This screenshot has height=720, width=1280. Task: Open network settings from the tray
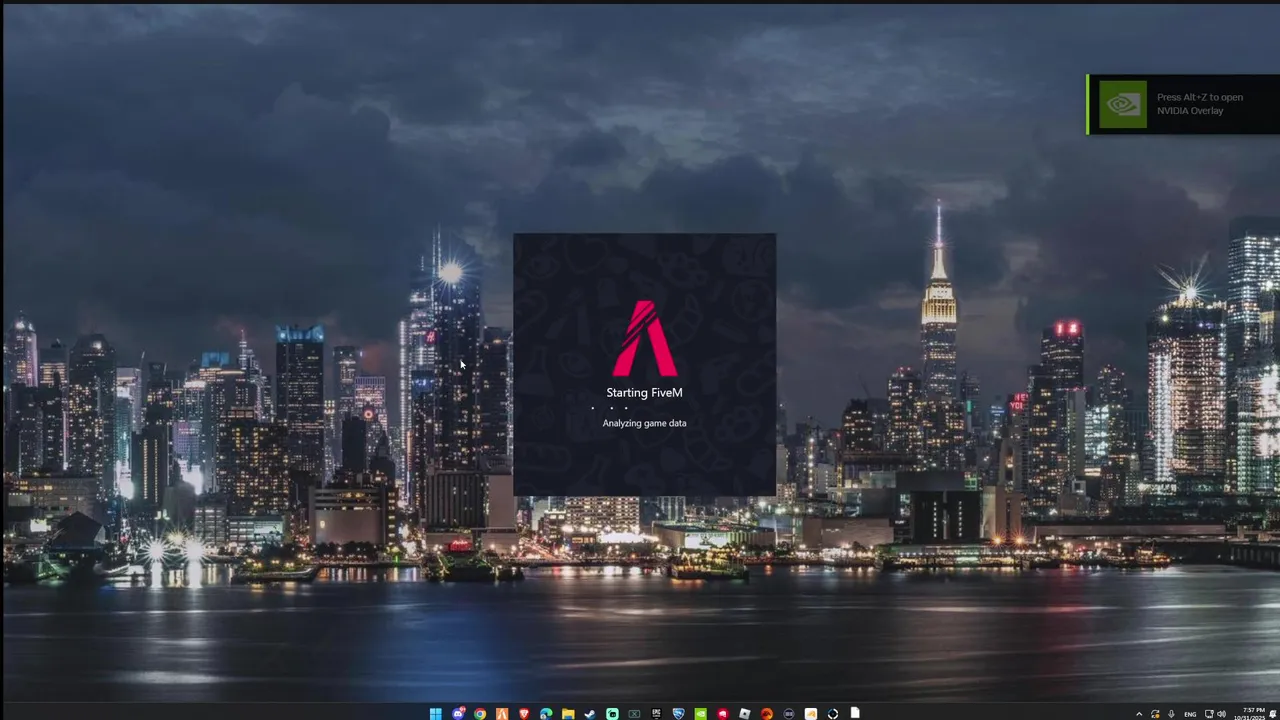(x=1209, y=714)
